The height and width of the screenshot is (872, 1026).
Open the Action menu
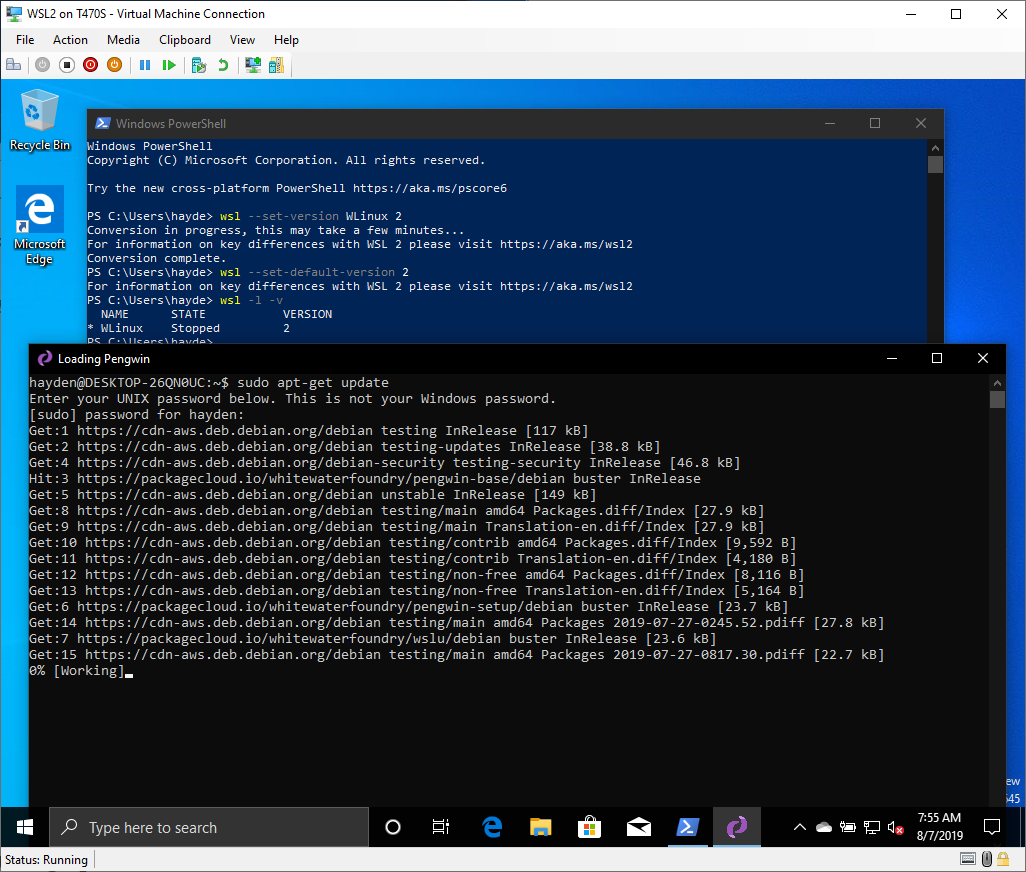70,40
